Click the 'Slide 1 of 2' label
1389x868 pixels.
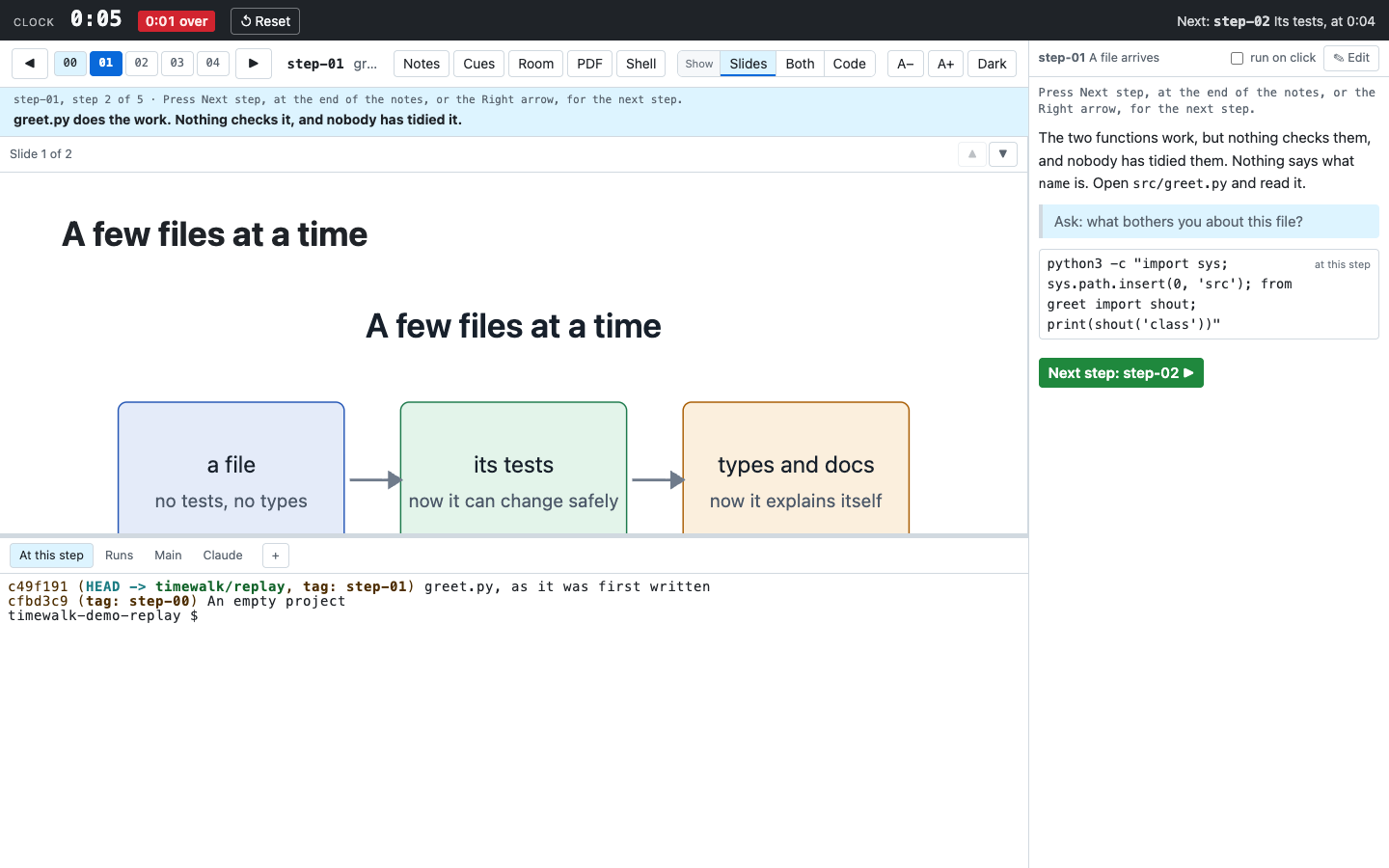41,154
